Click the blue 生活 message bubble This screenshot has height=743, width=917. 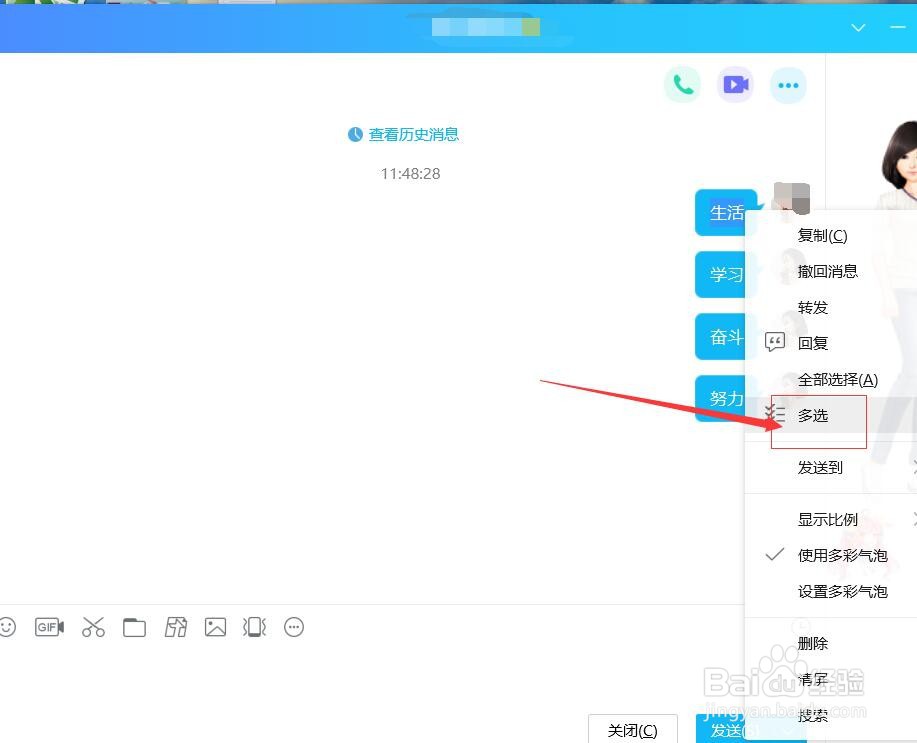(x=725, y=212)
